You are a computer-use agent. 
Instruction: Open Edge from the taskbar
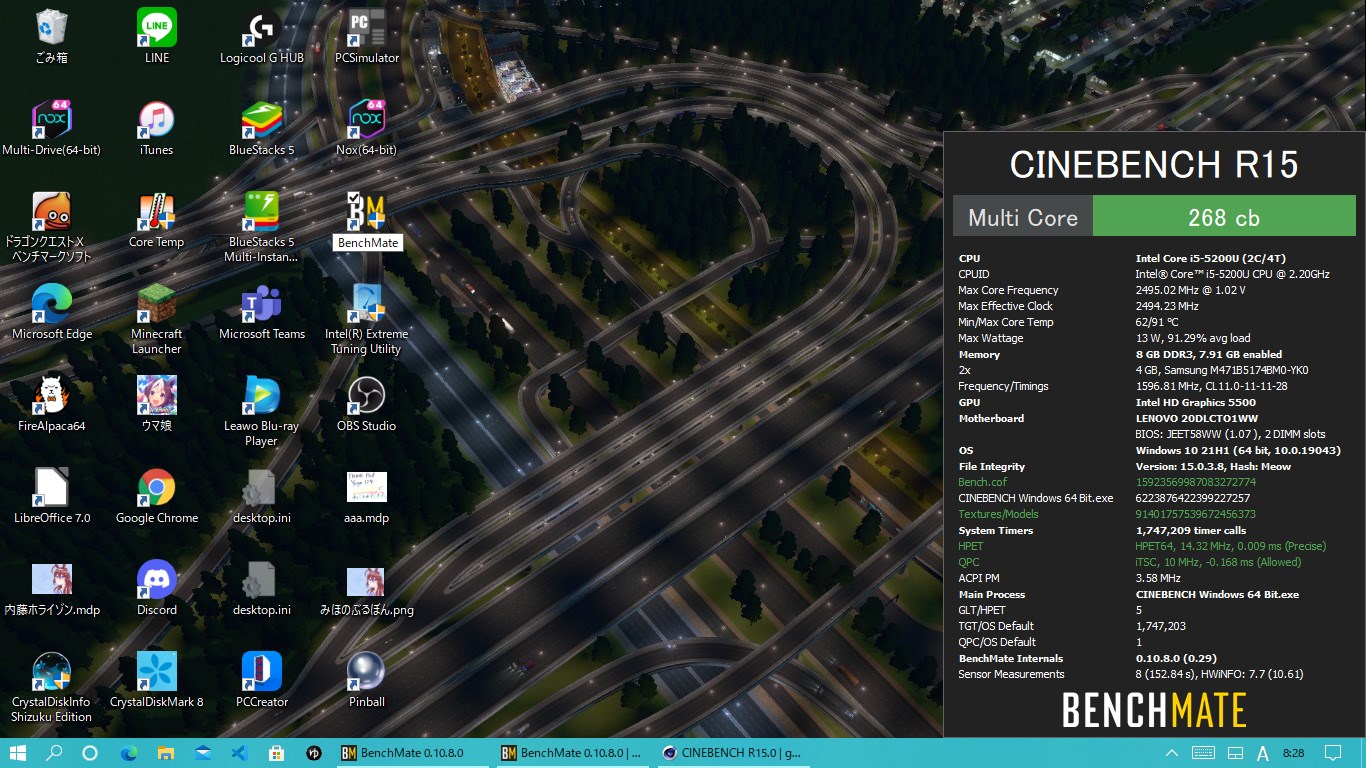coord(128,753)
